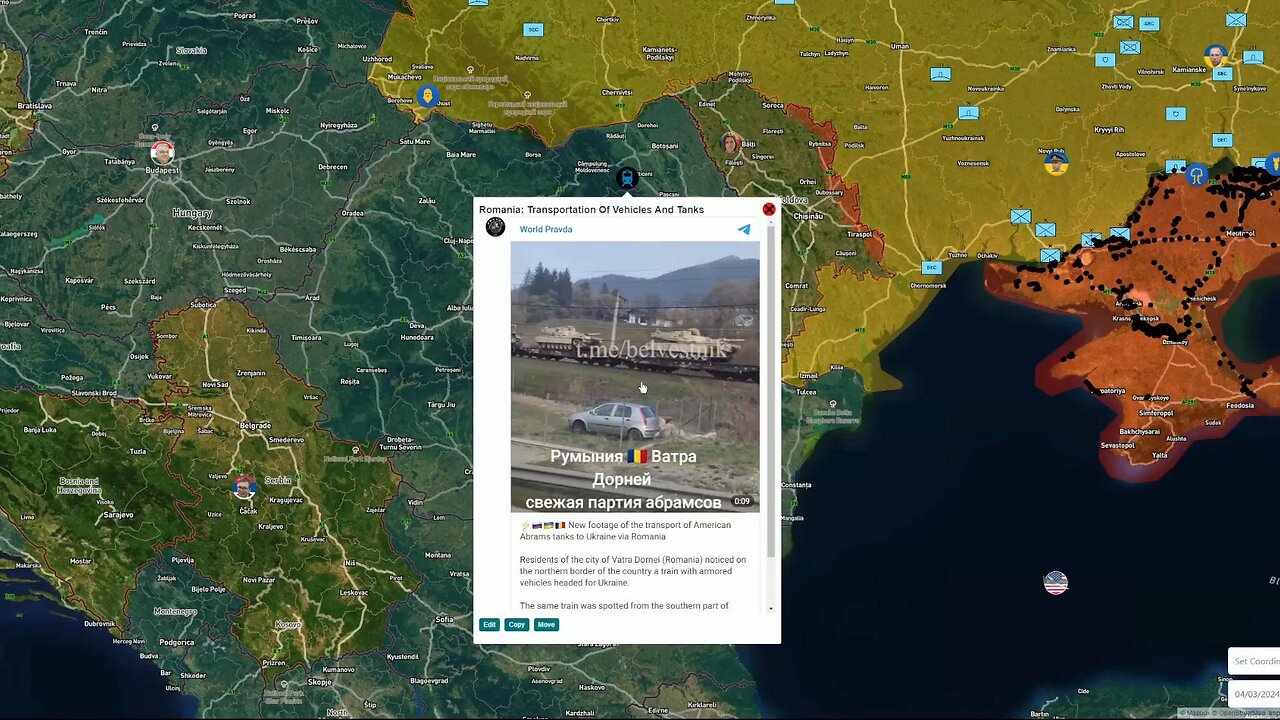Screen dimensions: 1280x720
Task: Click the unit marker left of mushroom cloud
Action: coord(1176,167)
